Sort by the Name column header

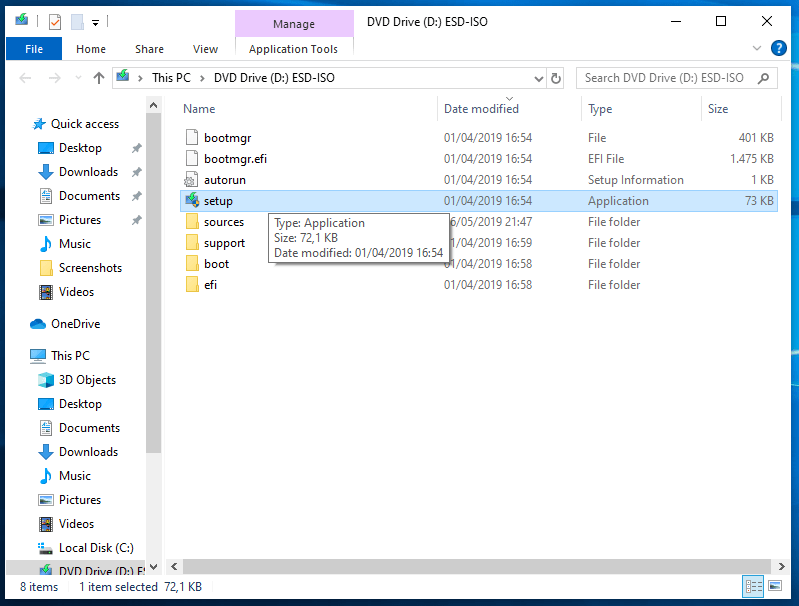click(199, 109)
